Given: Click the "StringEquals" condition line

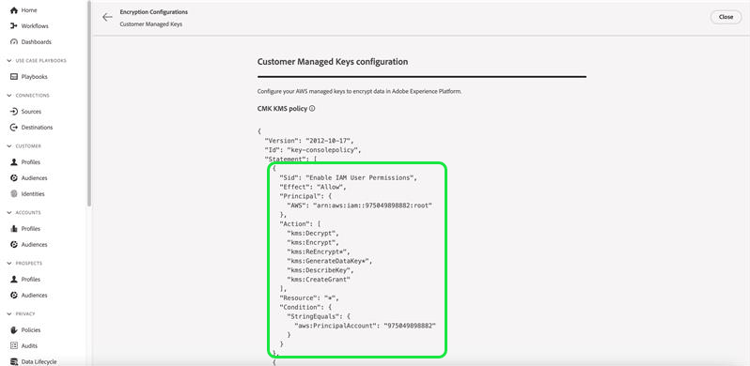Looking at the screenshot, I should 320,316.
